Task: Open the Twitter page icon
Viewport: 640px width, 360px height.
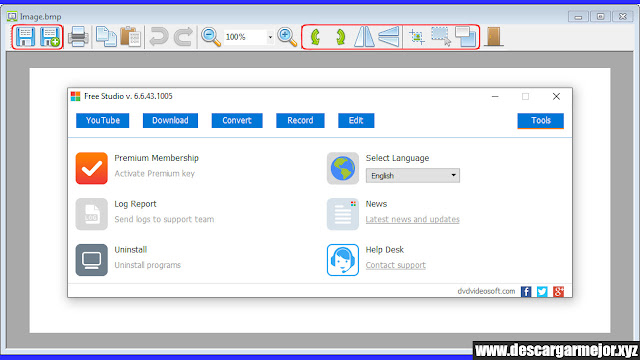Action: coord(542,291)
